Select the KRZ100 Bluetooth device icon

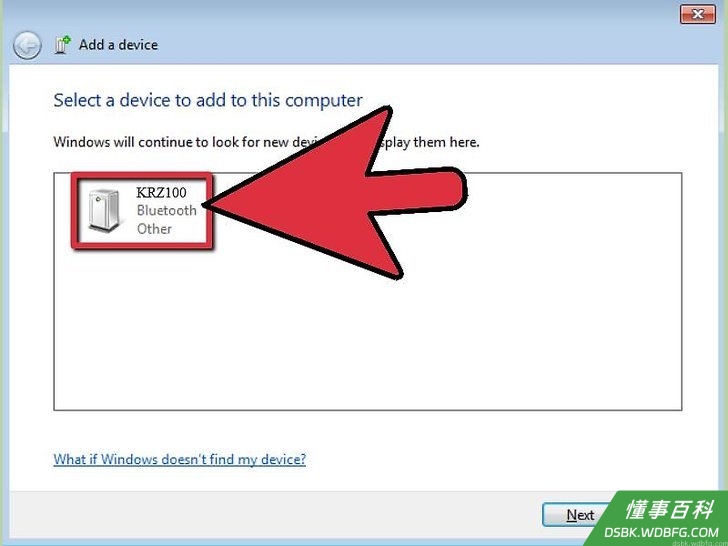coord(104,210)
